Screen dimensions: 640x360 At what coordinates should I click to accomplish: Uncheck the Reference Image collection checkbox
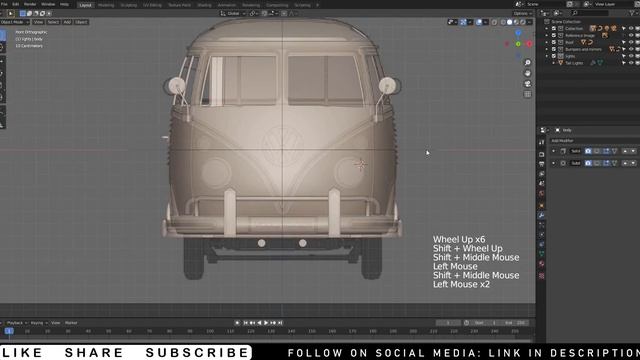tap(554, 36)
